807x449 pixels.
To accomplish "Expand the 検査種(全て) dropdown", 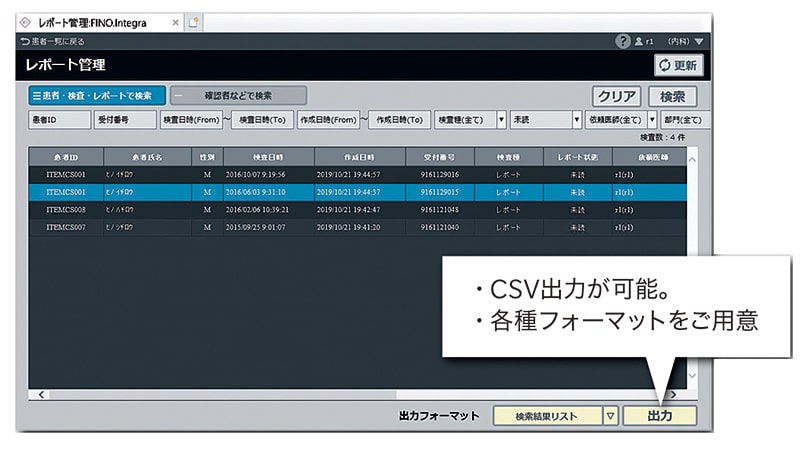I will pos(501,119).
